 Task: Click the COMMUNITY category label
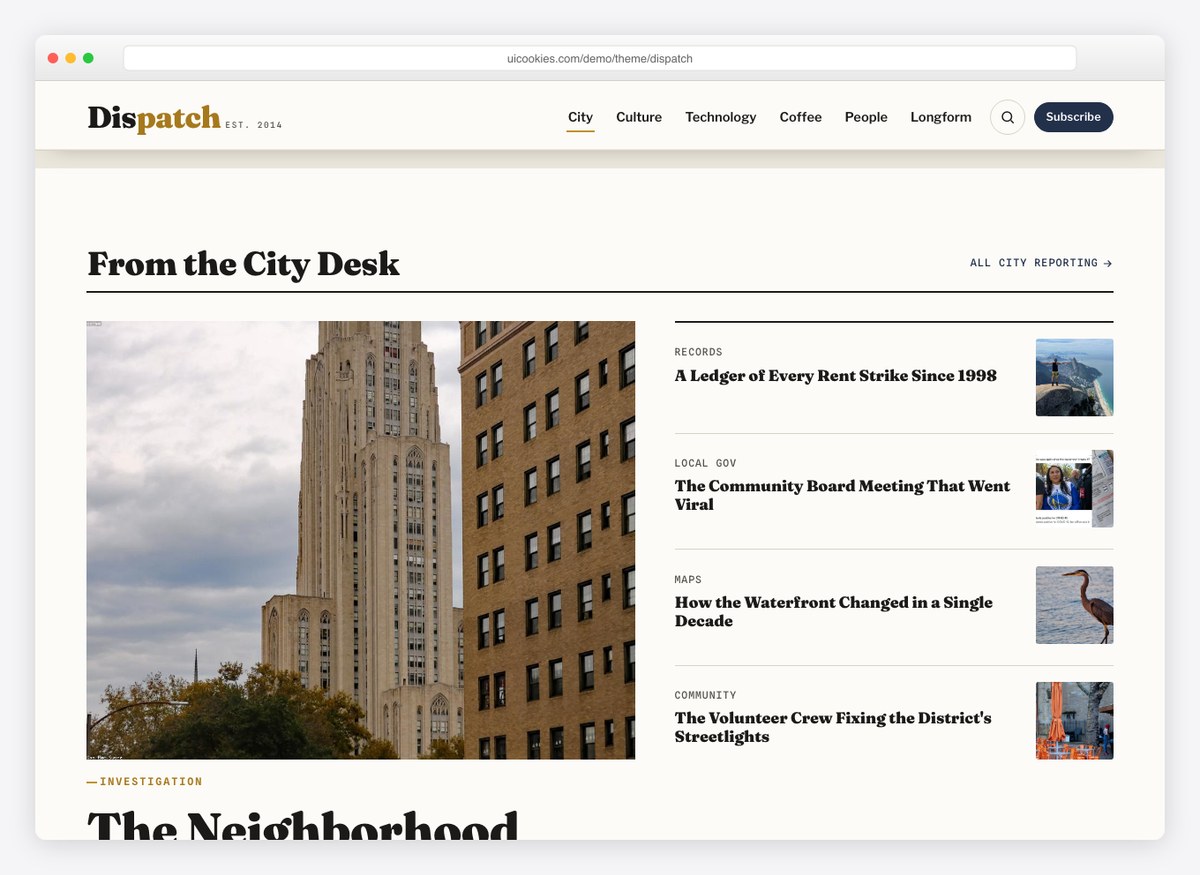705,695
